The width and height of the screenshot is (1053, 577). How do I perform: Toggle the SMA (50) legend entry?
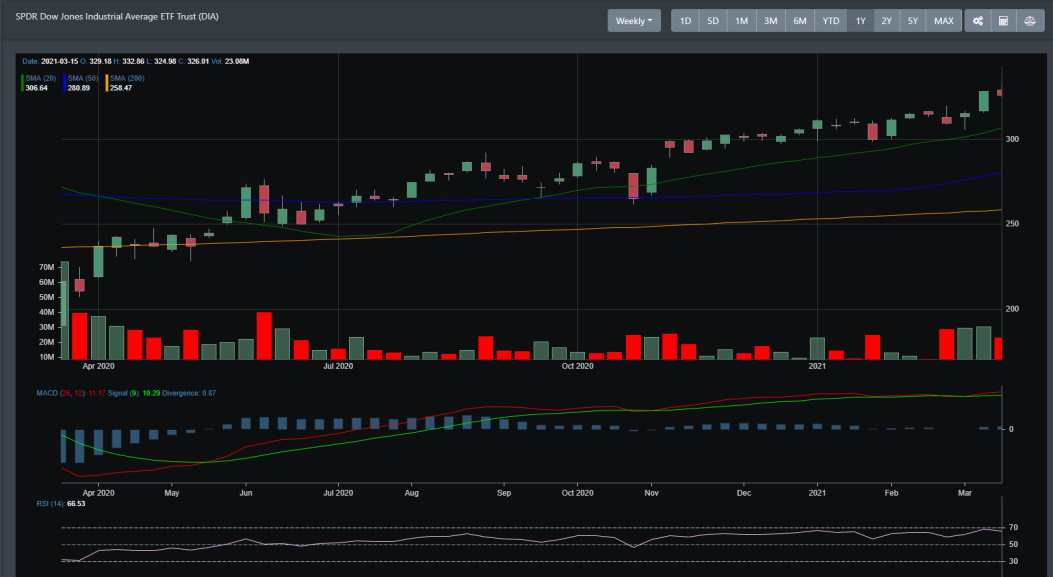(x=81, y=83)
